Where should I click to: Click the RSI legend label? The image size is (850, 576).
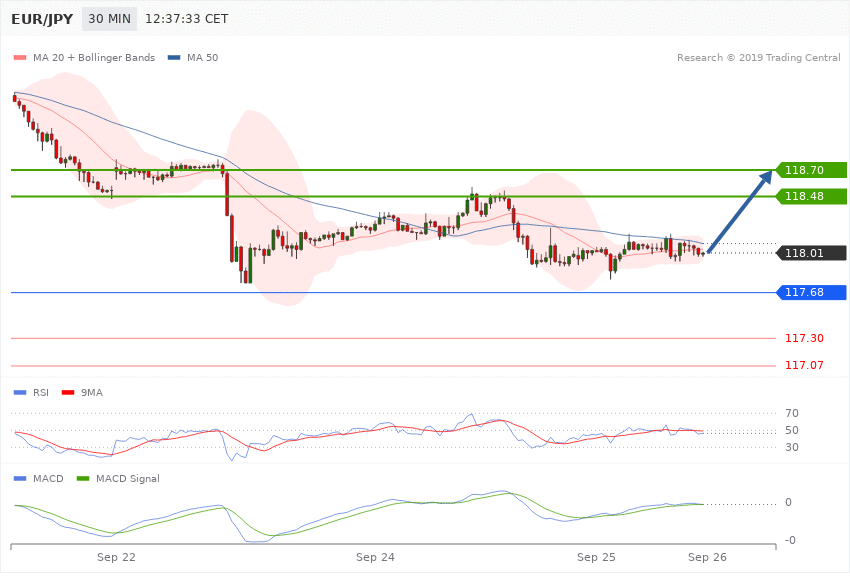tap(41, 392)
